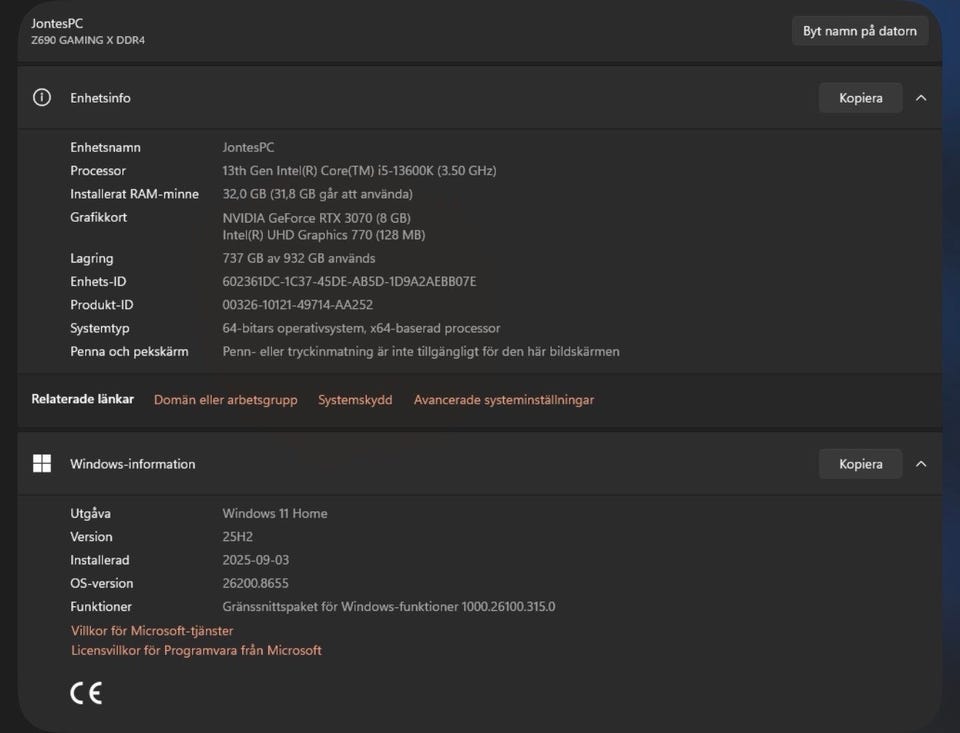Screen dimensions: 960x733
Task: Click the Enhetsinfo info icon
Action: click(x=42, y=97)
